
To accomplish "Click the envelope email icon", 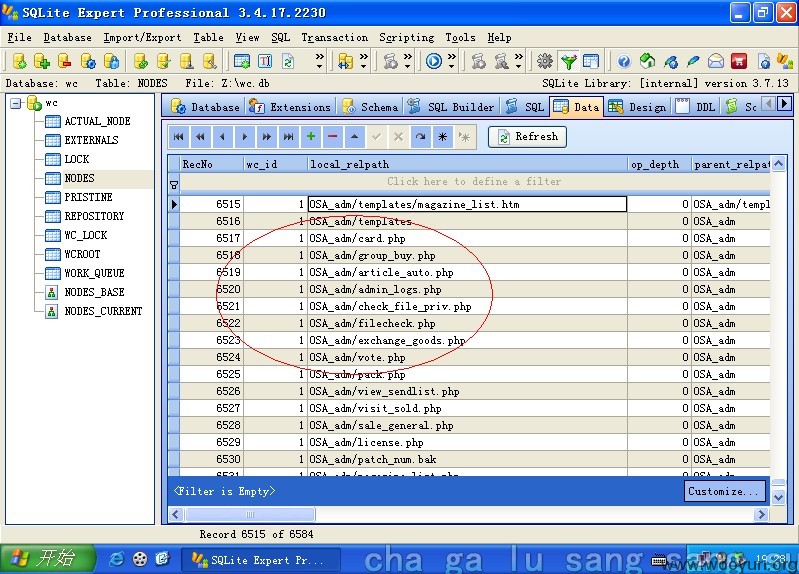I will point(716,61).
